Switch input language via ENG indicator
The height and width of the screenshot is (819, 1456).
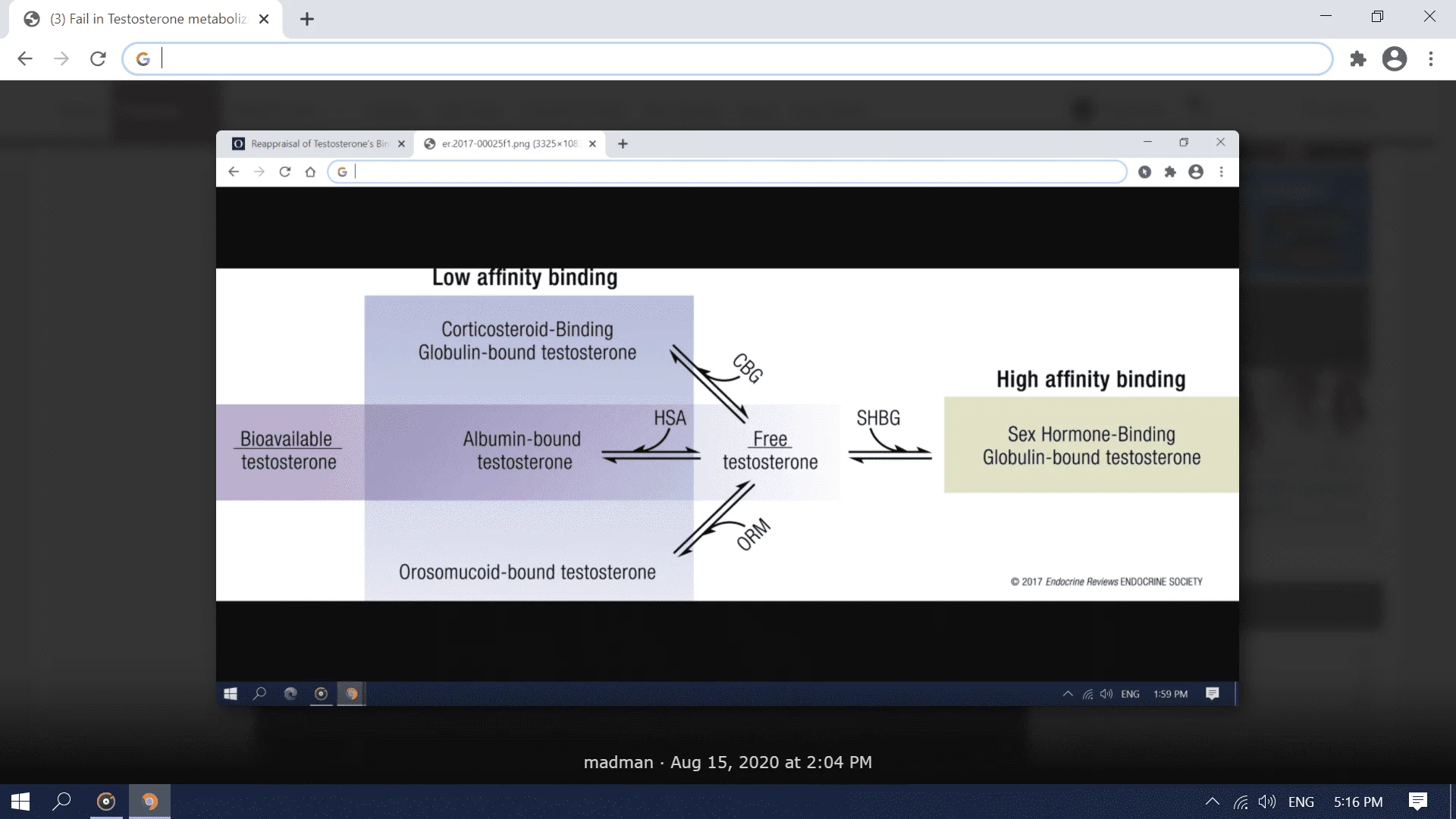1301,802
